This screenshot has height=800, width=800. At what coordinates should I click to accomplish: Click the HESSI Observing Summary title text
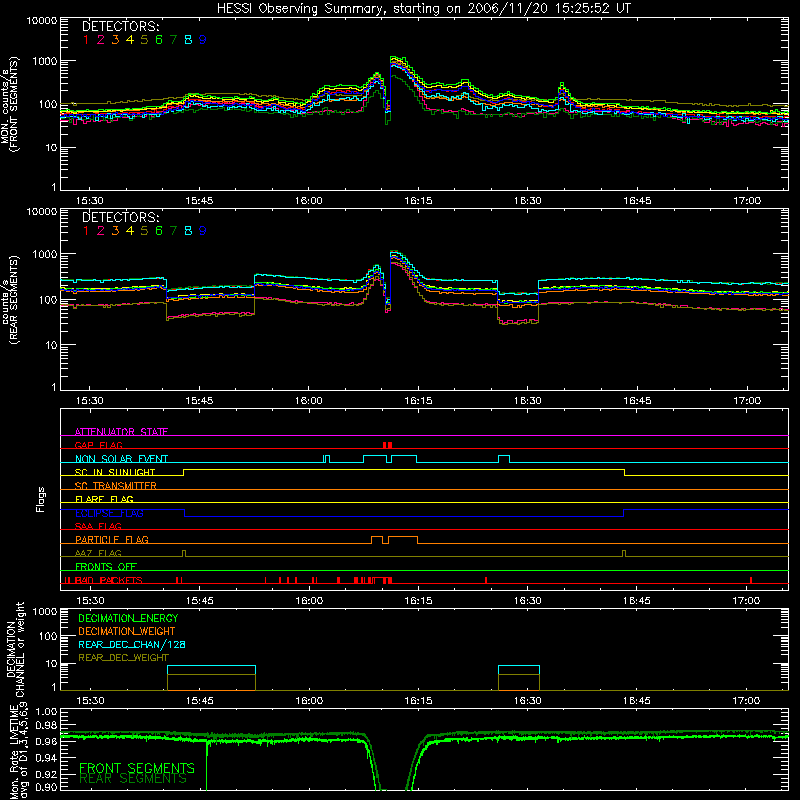coord(423,8)
